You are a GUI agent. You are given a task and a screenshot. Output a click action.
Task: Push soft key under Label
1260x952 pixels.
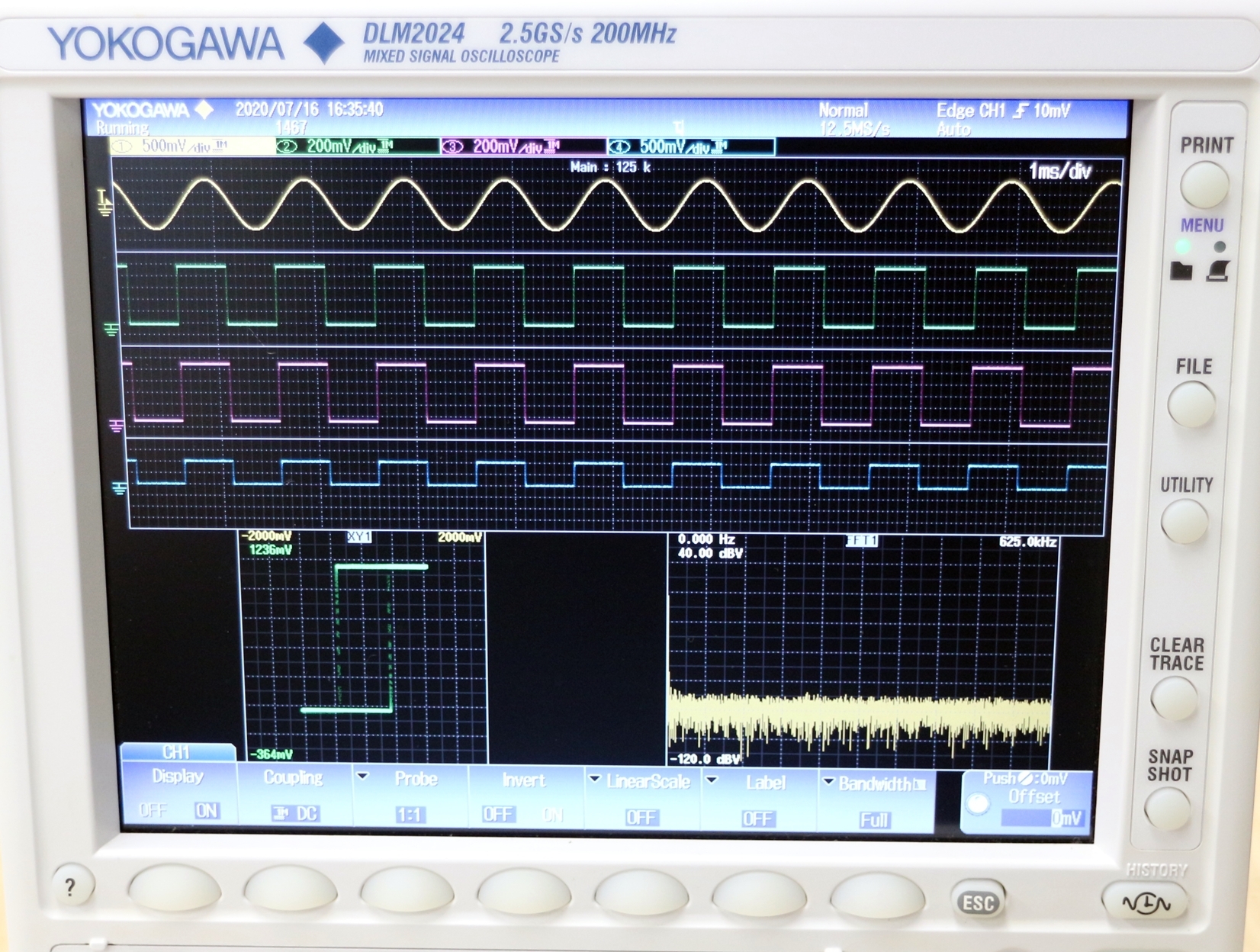coord(760,894)
